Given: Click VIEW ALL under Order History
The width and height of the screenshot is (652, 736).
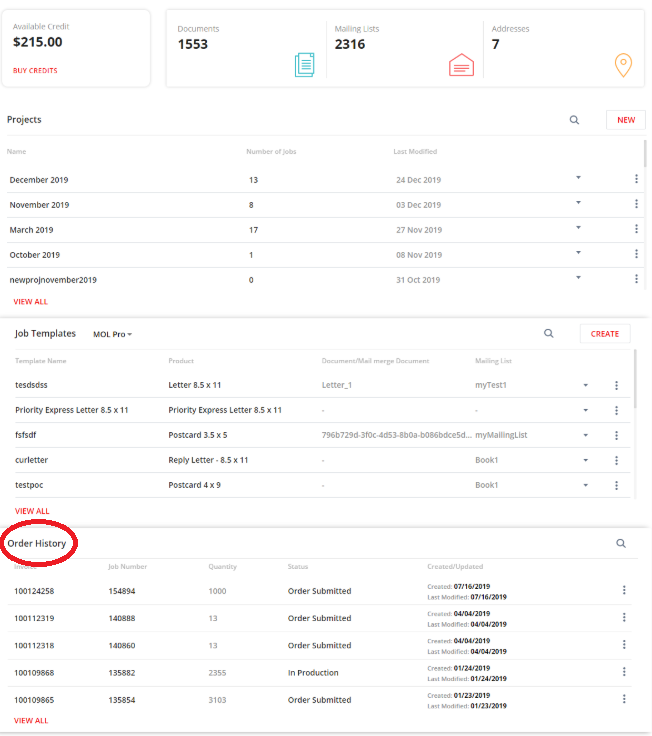Looking at the screenshot, I should 30,720.
